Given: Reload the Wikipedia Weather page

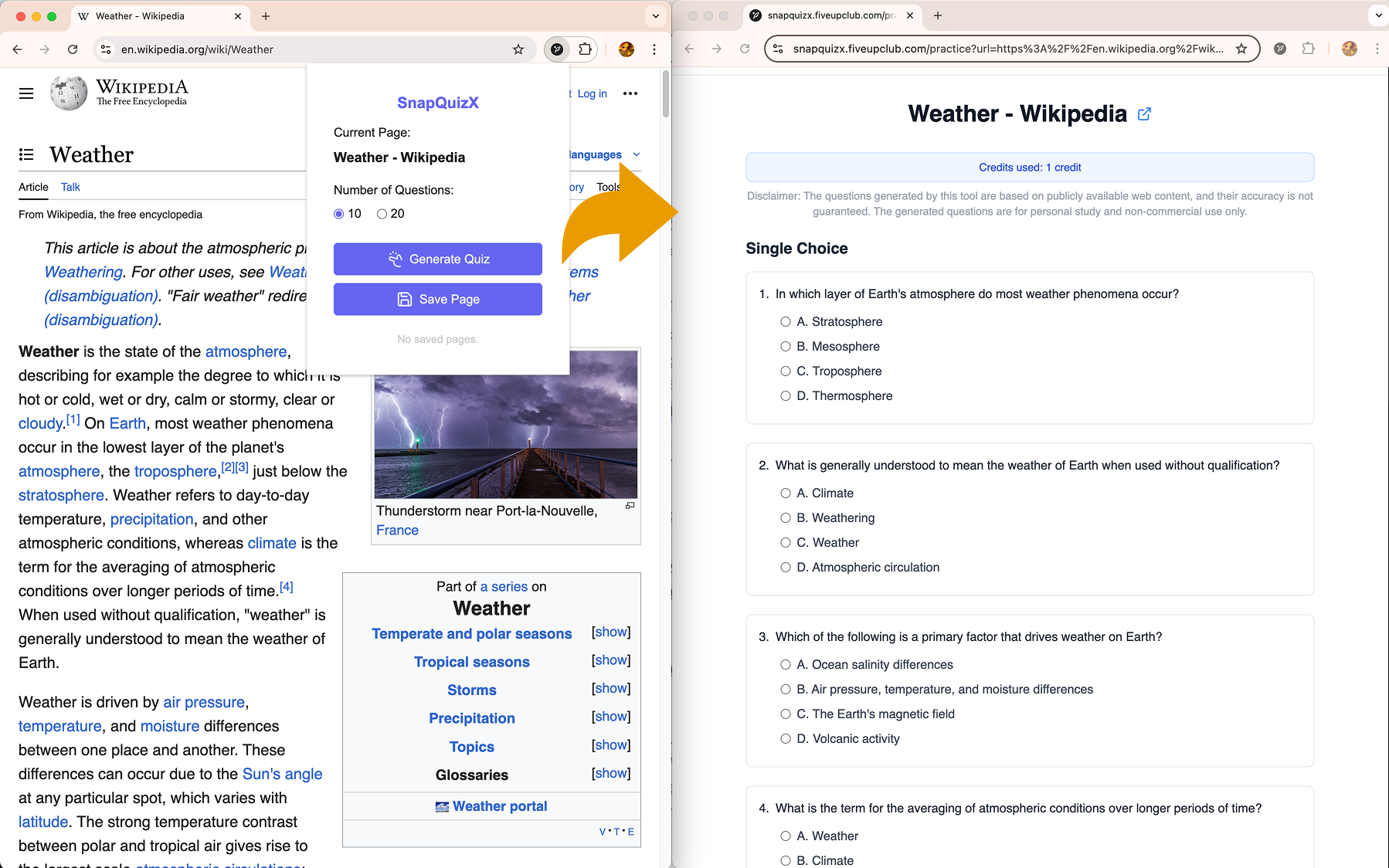Looking at the screenshot, I should 73,49.
